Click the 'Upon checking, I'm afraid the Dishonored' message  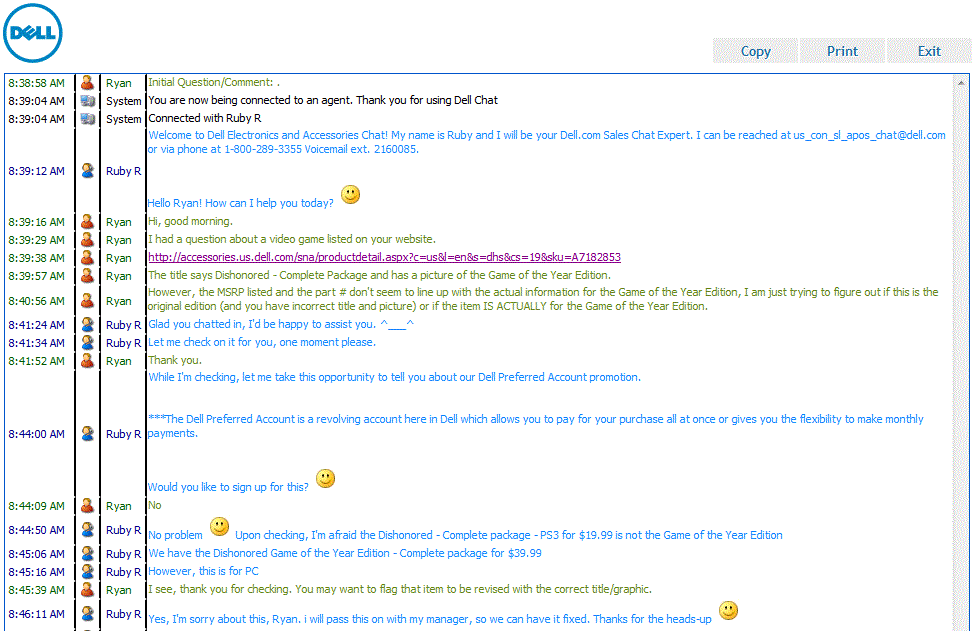click(x=509, y=535)
